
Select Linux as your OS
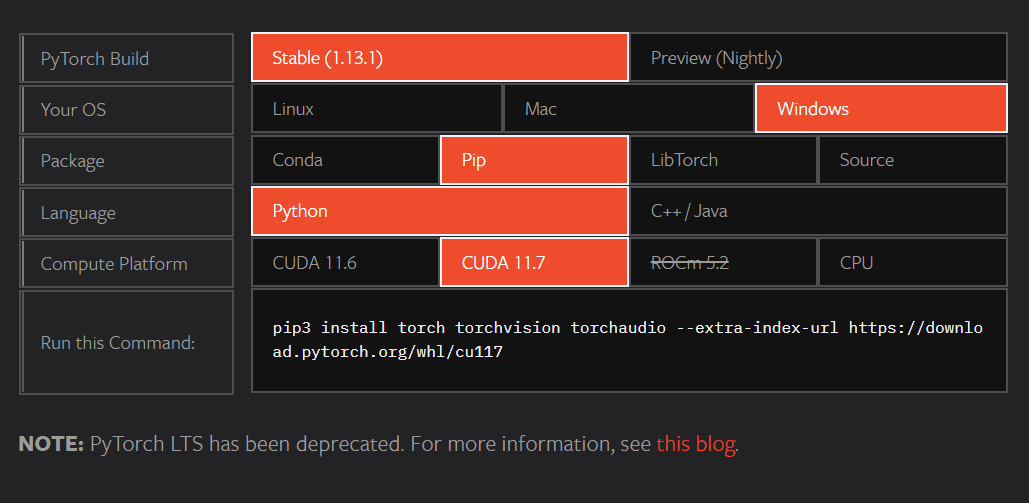pos(377,108)
